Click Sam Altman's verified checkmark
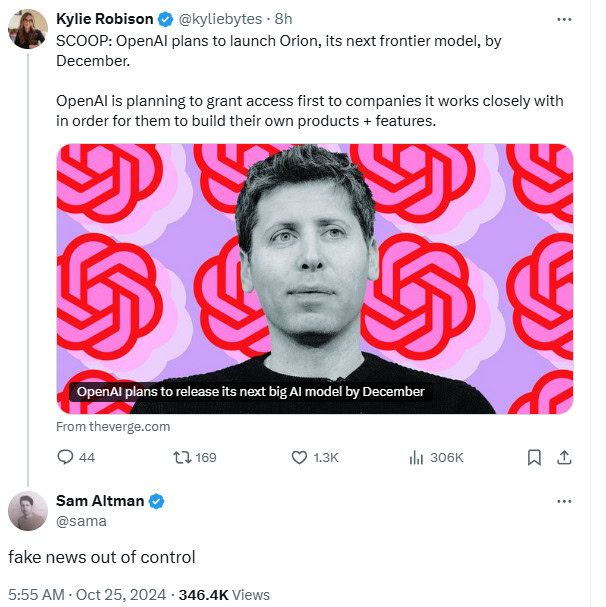606x607 pixels. 157,501
